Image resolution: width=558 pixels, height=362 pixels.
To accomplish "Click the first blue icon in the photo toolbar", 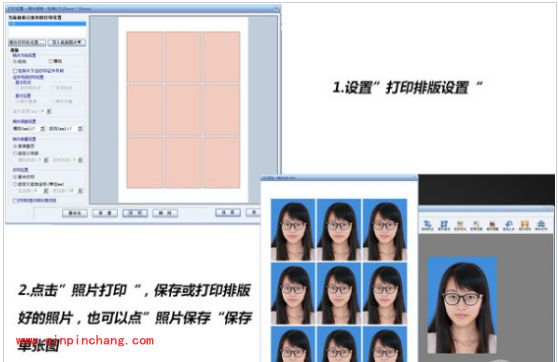I will coord(427,225).
